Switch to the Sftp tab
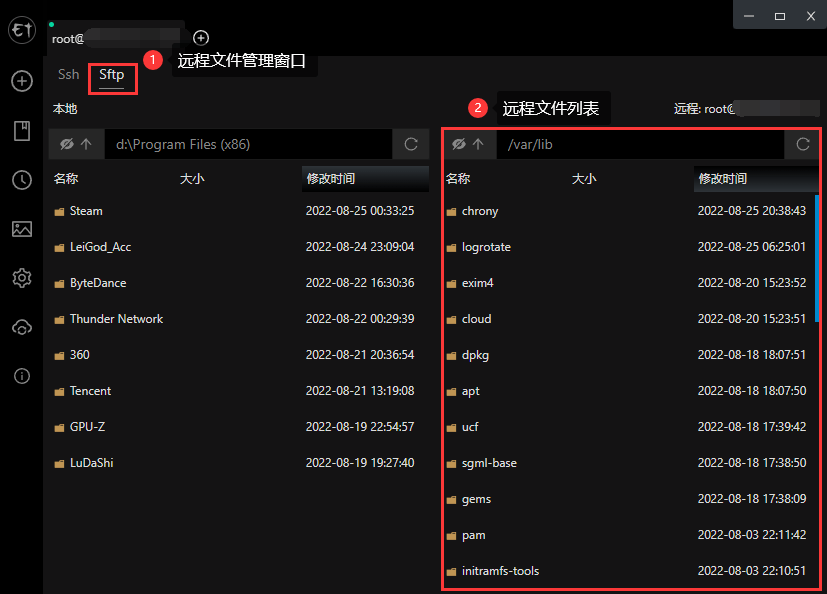This screenshot has height=594, width=827. [x=112, y=75]
